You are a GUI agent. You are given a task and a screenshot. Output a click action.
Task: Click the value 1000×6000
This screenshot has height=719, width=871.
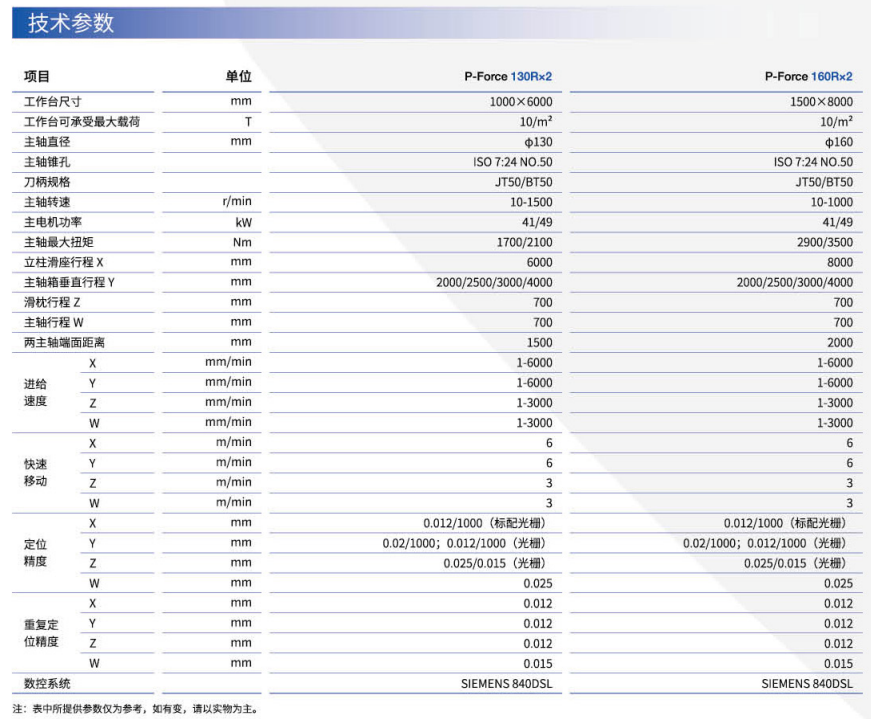click(521, 102)
